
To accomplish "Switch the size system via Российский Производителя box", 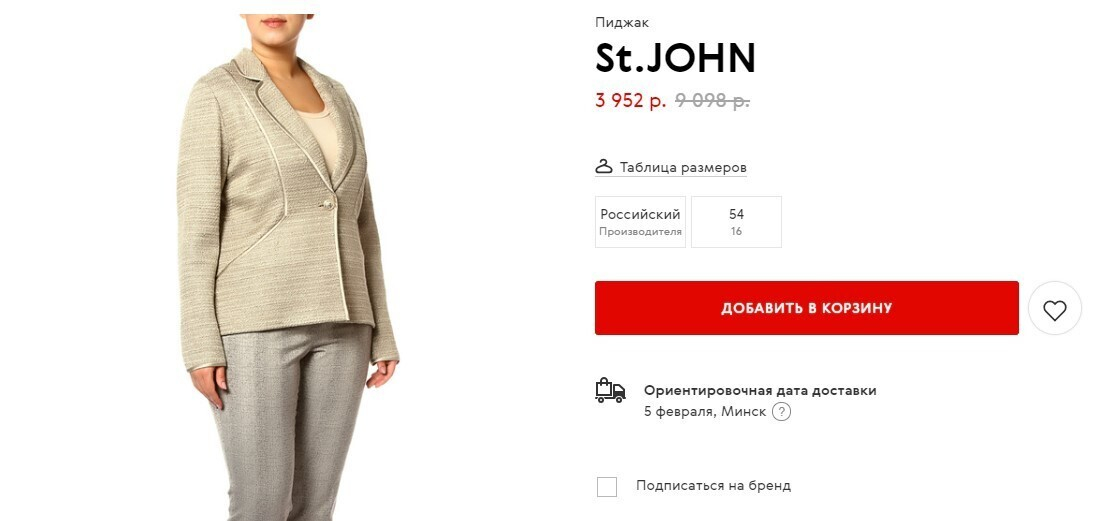I will [641, 222].
